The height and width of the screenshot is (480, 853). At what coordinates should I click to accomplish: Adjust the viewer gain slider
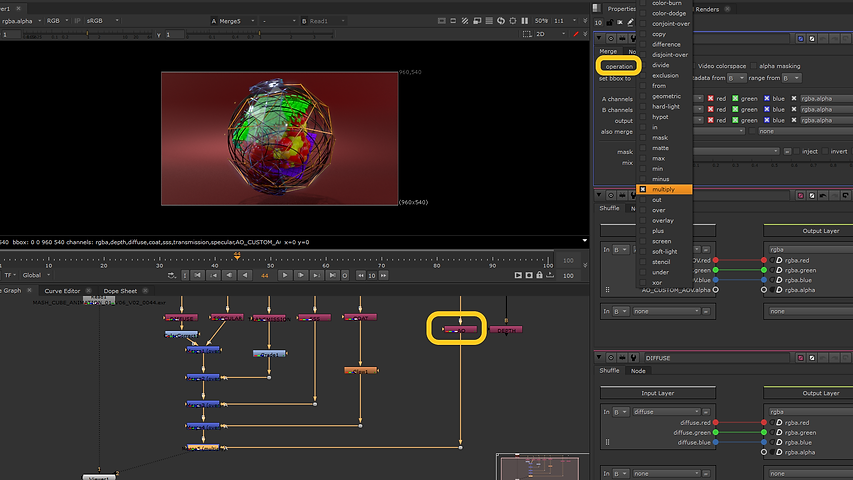click(x=87, y=34)
